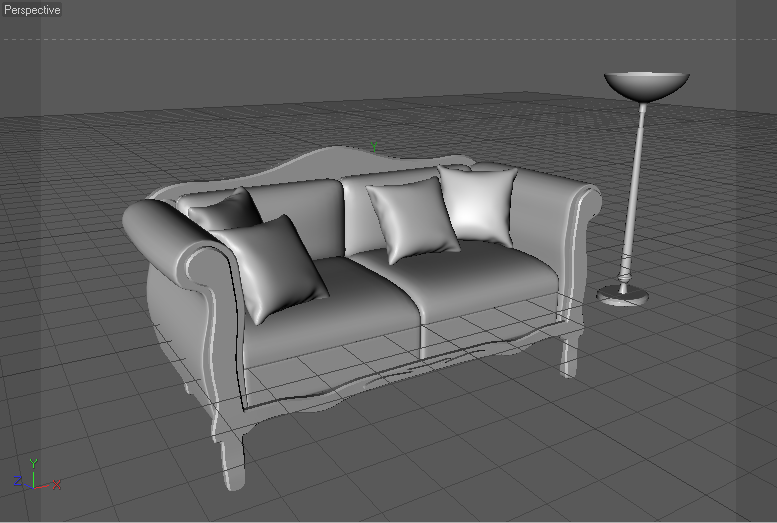Image resolution: width=777 pixels, height=523 pixels.
Task: Select the floor lamp's bowl-shaped shade
Action: click(x=647, y=87)
